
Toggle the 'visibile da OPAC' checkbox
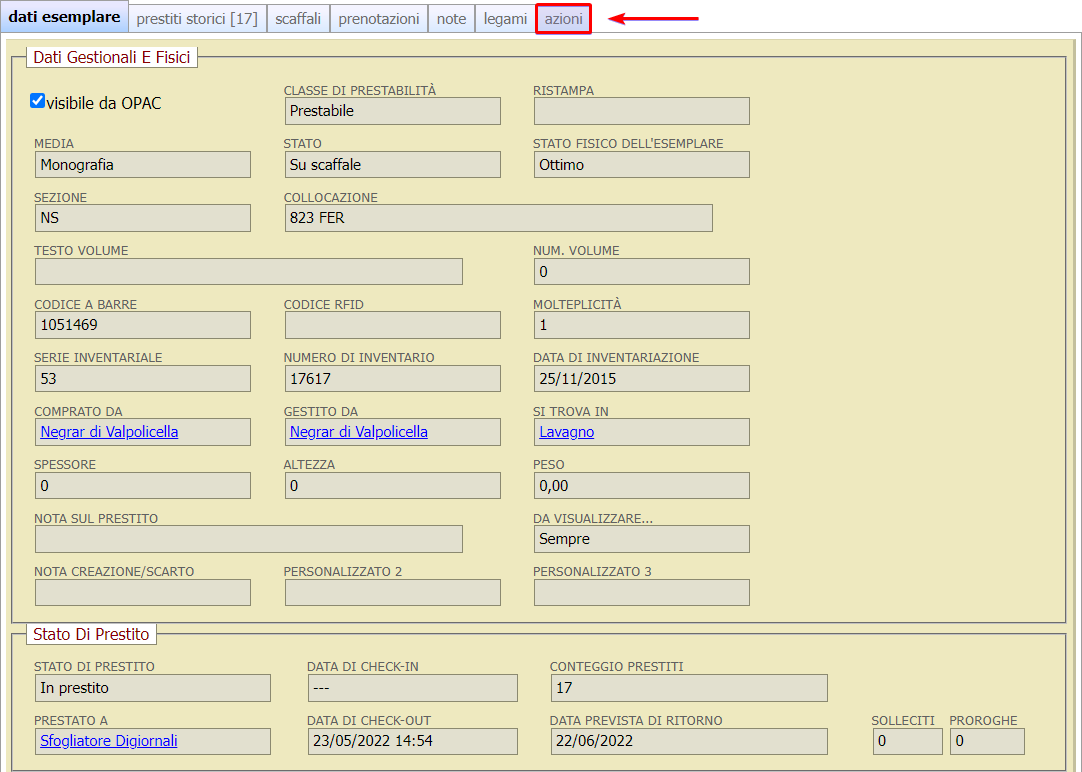pos(38,101)
